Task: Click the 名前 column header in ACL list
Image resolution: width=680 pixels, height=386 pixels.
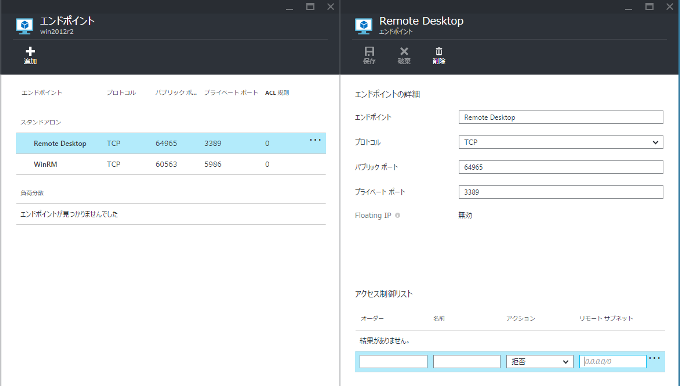Action: (x=439, y=318)
